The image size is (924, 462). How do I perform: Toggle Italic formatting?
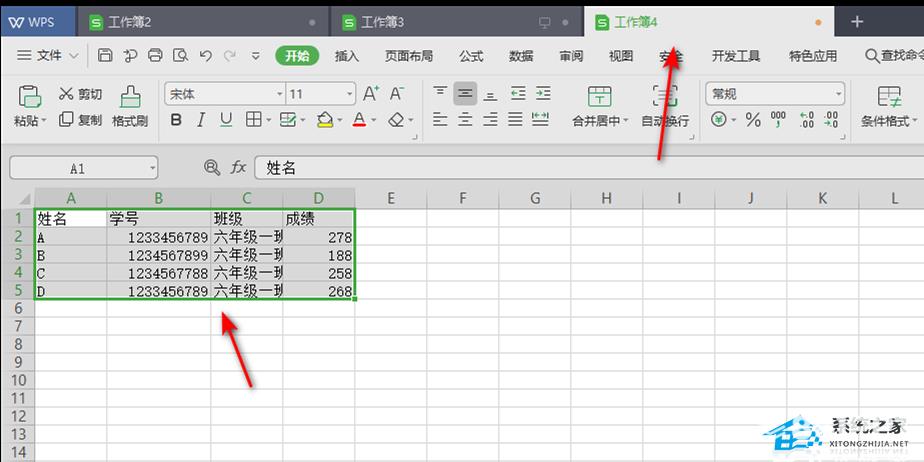tap(200, 120)
